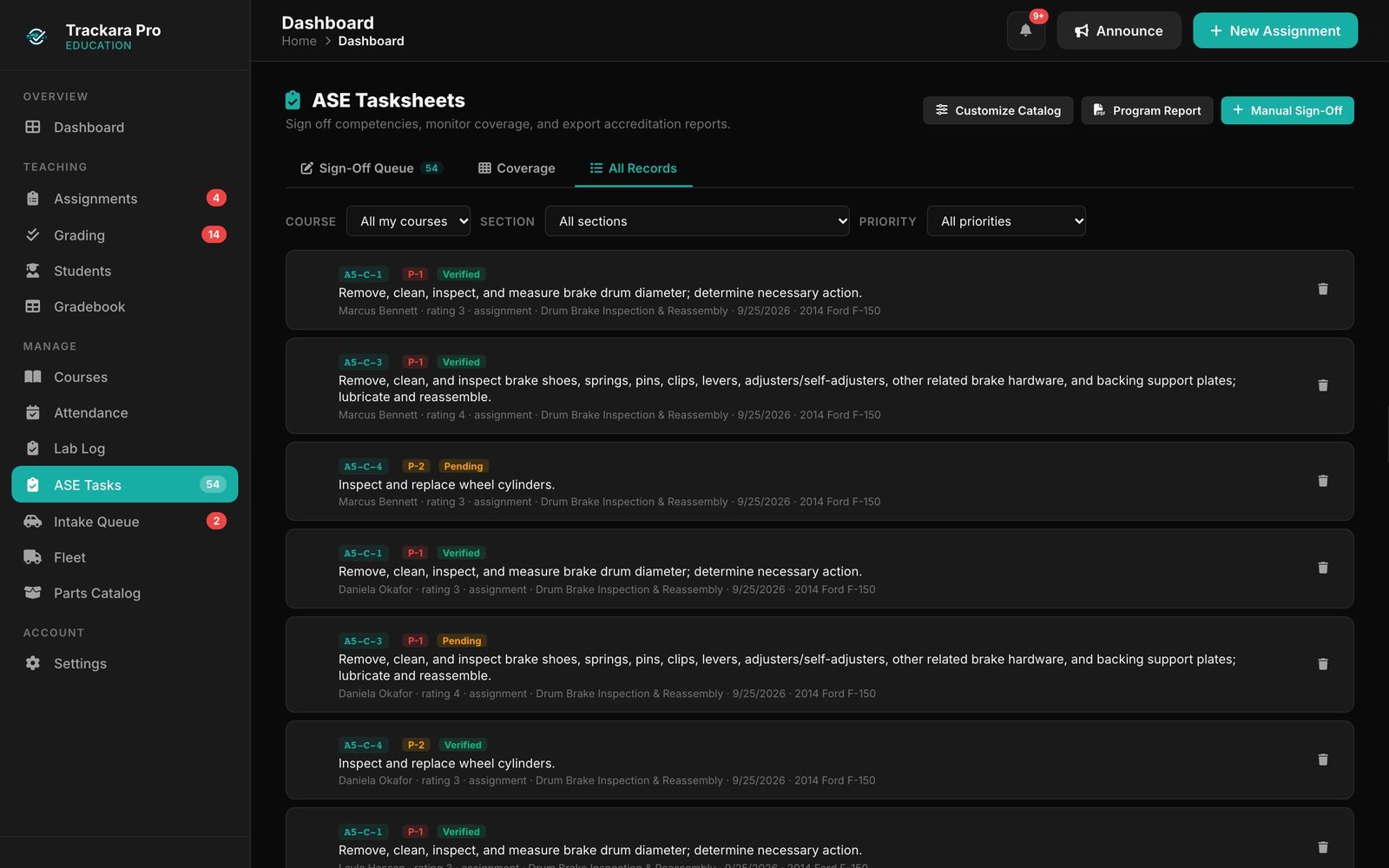Open the All sections dropdown
1389x868 pixels.
coord(697,221)
